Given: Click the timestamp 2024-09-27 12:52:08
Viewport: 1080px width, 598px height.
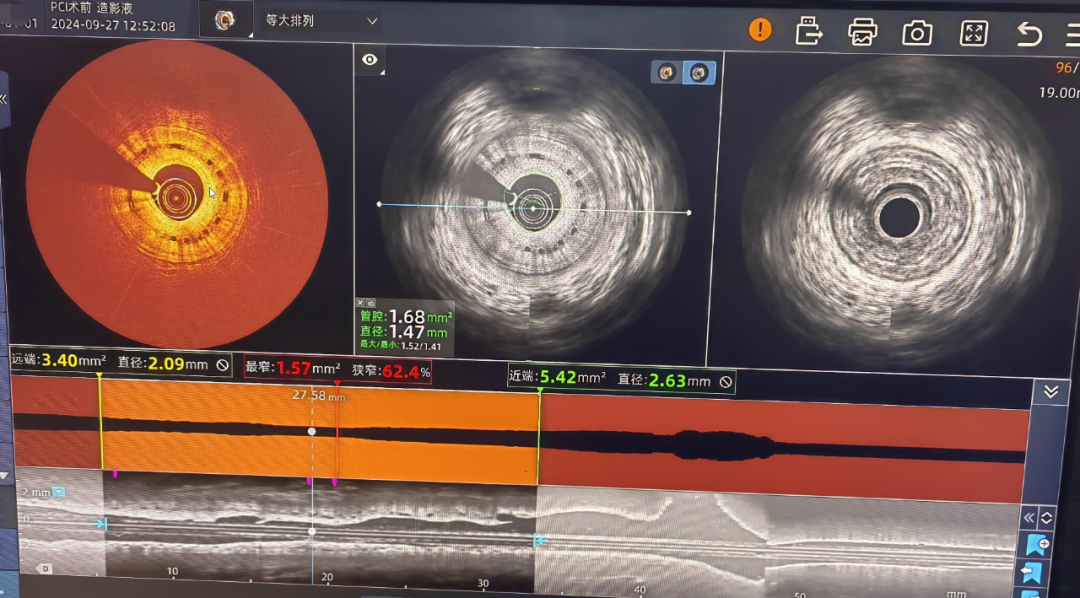Looking at the screenshot, I should pyautogui.click(x=113, y=27).
